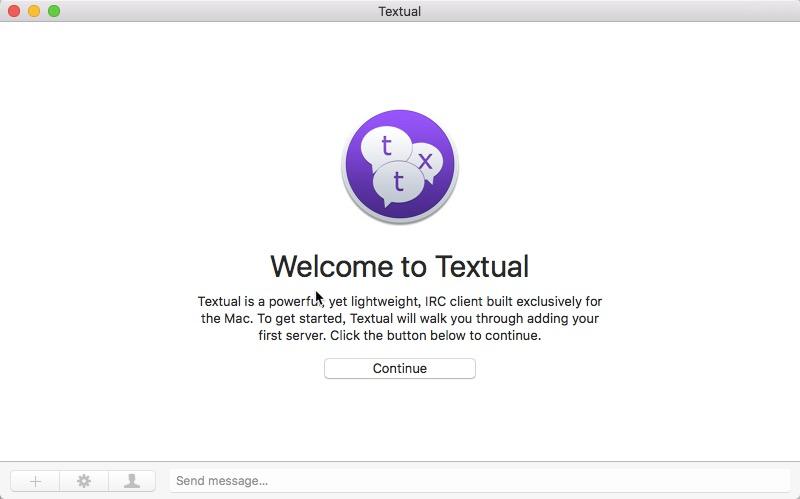Focus the Send message input field

click(x=480, y=481)
